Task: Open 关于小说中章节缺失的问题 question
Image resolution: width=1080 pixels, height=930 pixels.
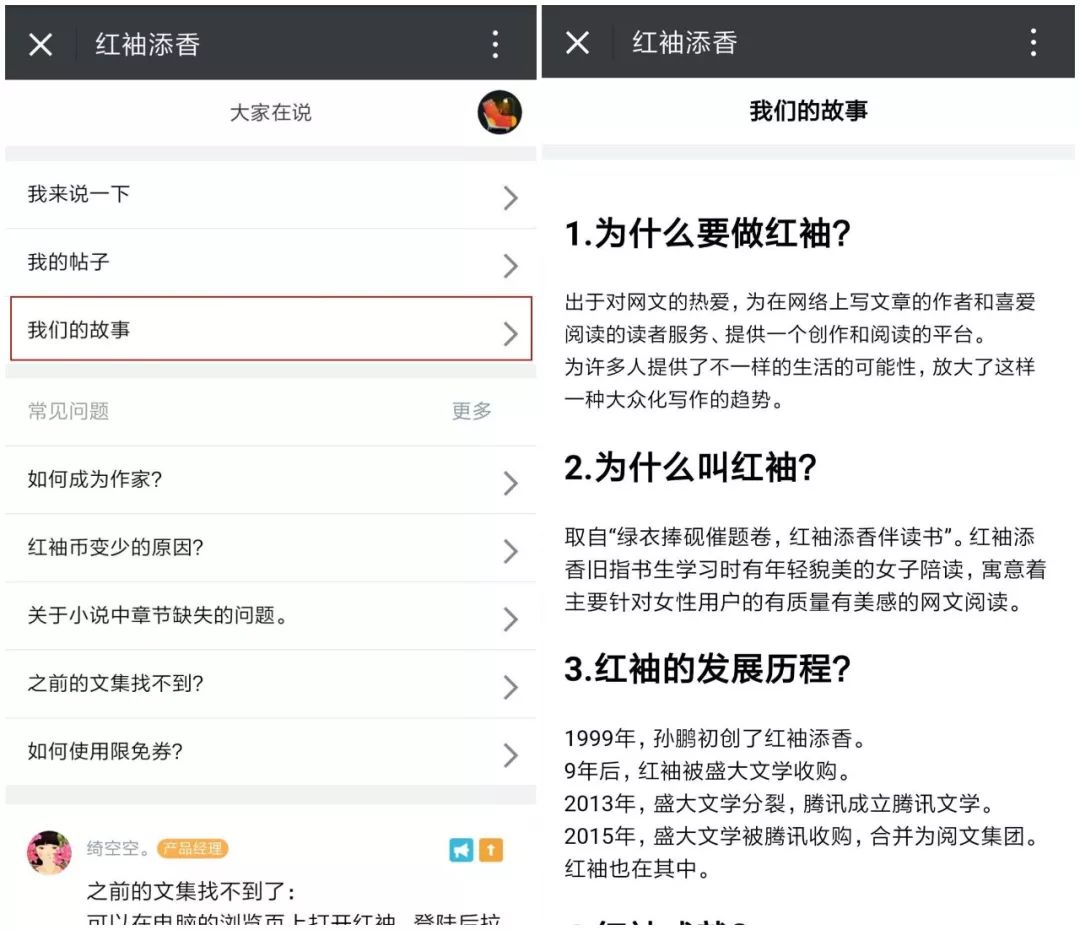Action: 271,616
